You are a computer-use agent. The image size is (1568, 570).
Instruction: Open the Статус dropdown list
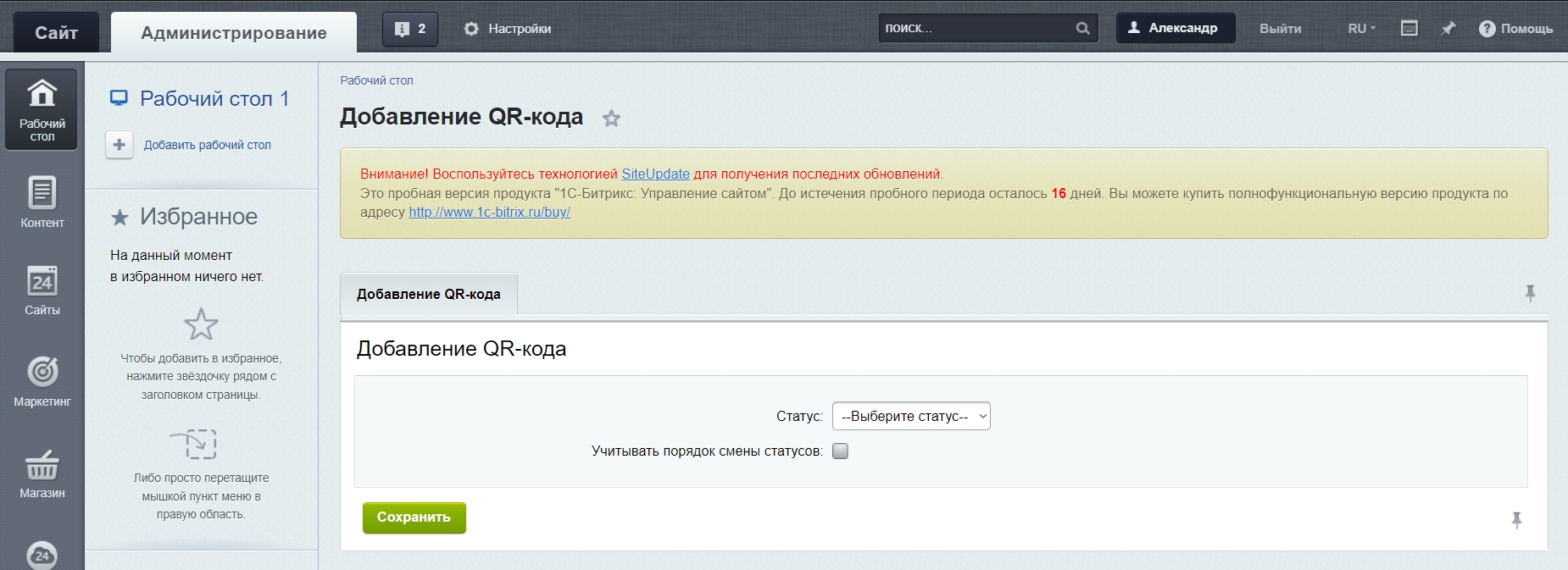tap(911, 416)
